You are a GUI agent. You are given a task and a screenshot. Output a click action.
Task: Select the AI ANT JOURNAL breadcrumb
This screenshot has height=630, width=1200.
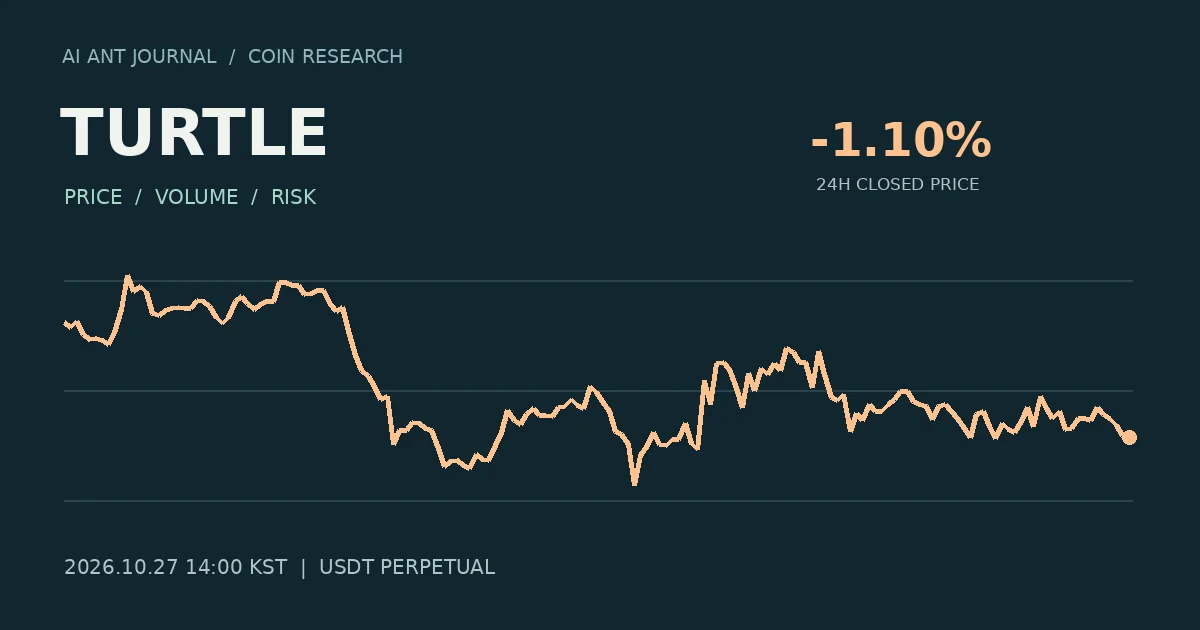click(x=139, y=57)
